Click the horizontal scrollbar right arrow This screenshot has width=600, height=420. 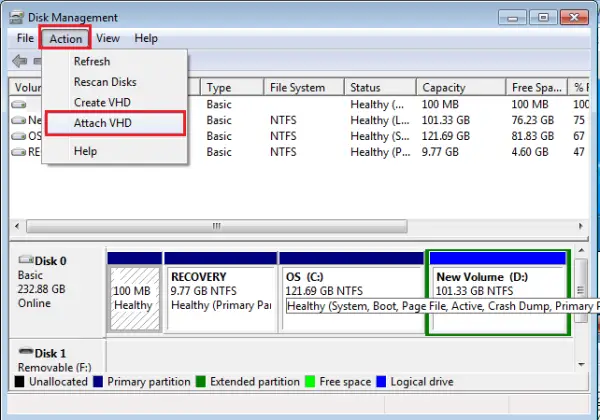(x=580, y=226)
